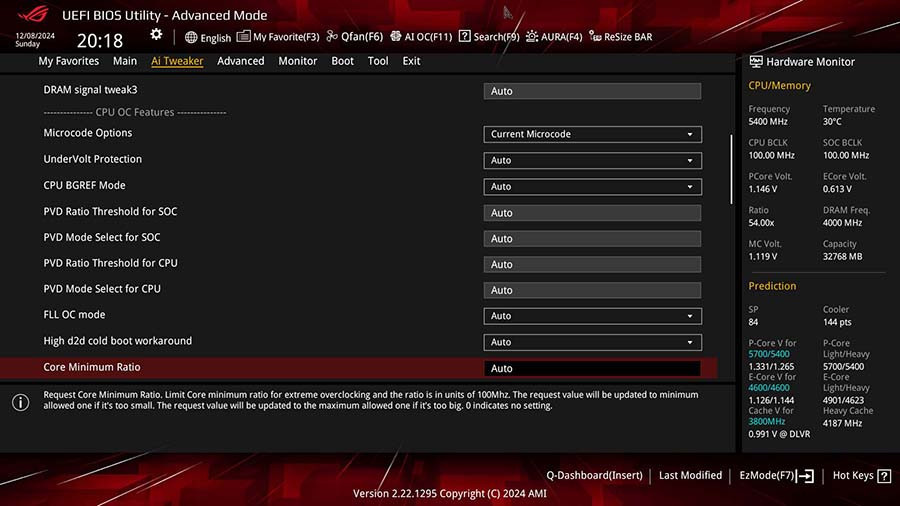This screenshot has height=506, width=900.
Task: Go to the Monitor tab
Action: (297, 61)
